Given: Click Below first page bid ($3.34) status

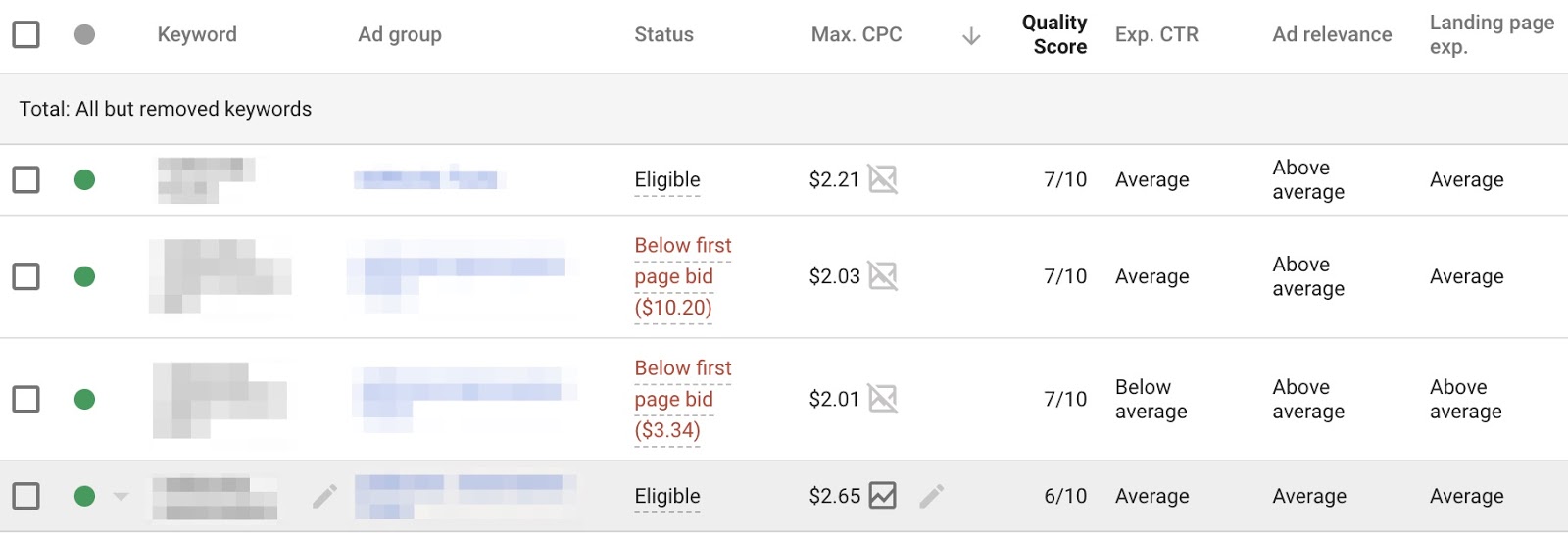Looking at the screenshot, I should [x=683, y=399].
